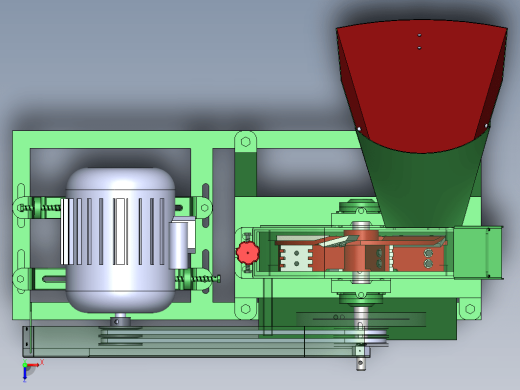This screenshot has height=390, width=520.
Task: Click the red star hand knob
Action: point(248,253)
